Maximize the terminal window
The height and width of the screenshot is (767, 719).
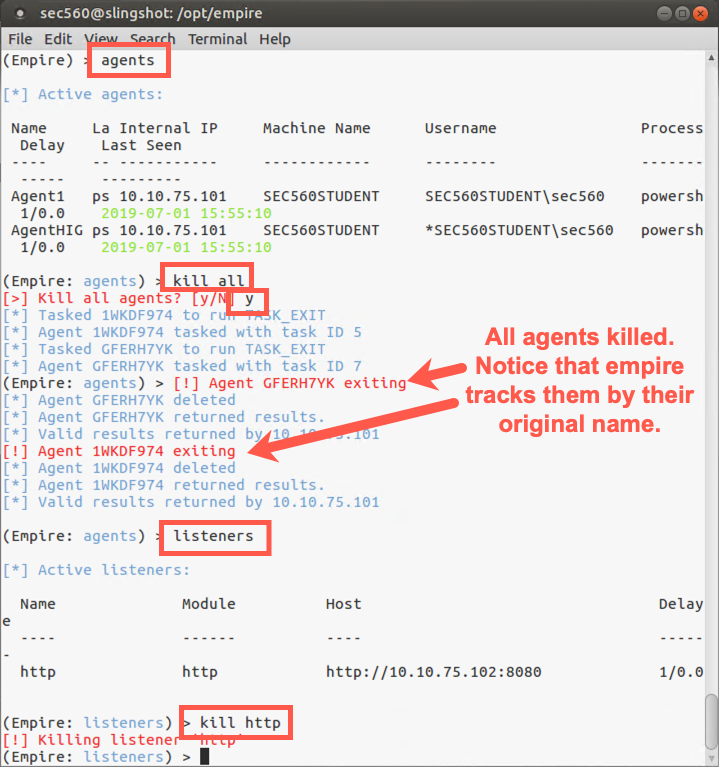click(x=683, y=13)
